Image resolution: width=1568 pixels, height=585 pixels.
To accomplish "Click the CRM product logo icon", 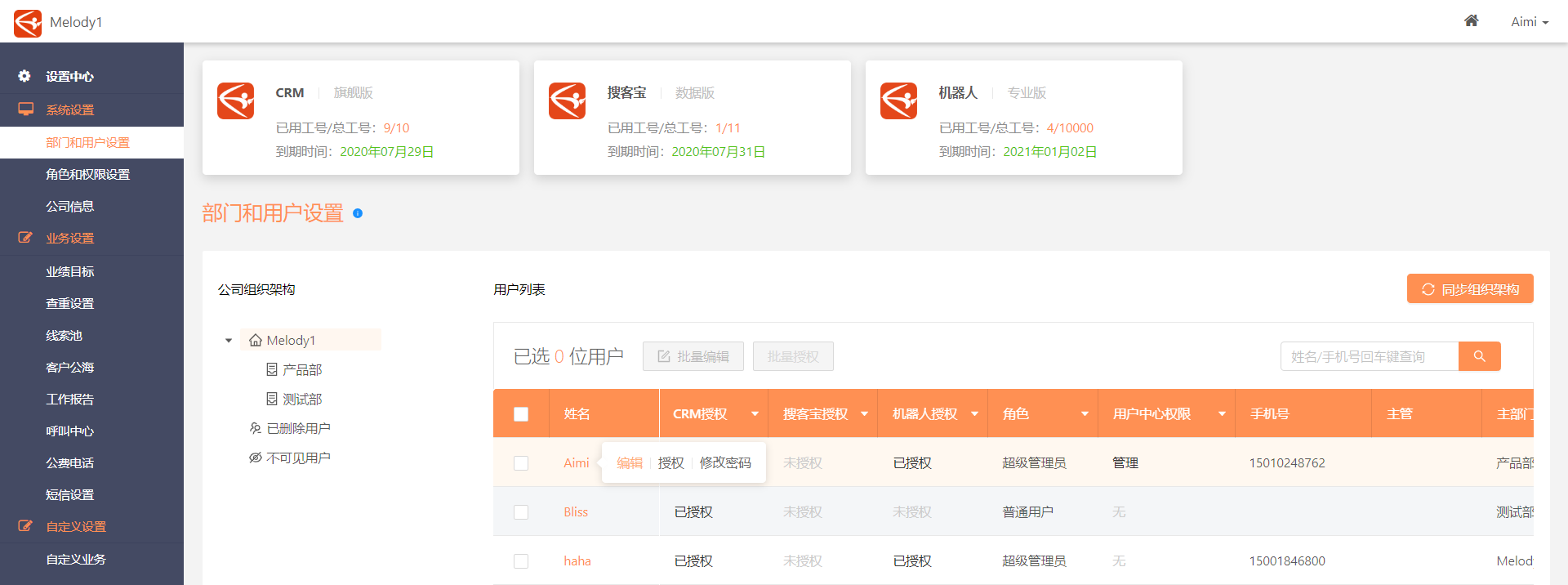I will click(x=236, y=101).
